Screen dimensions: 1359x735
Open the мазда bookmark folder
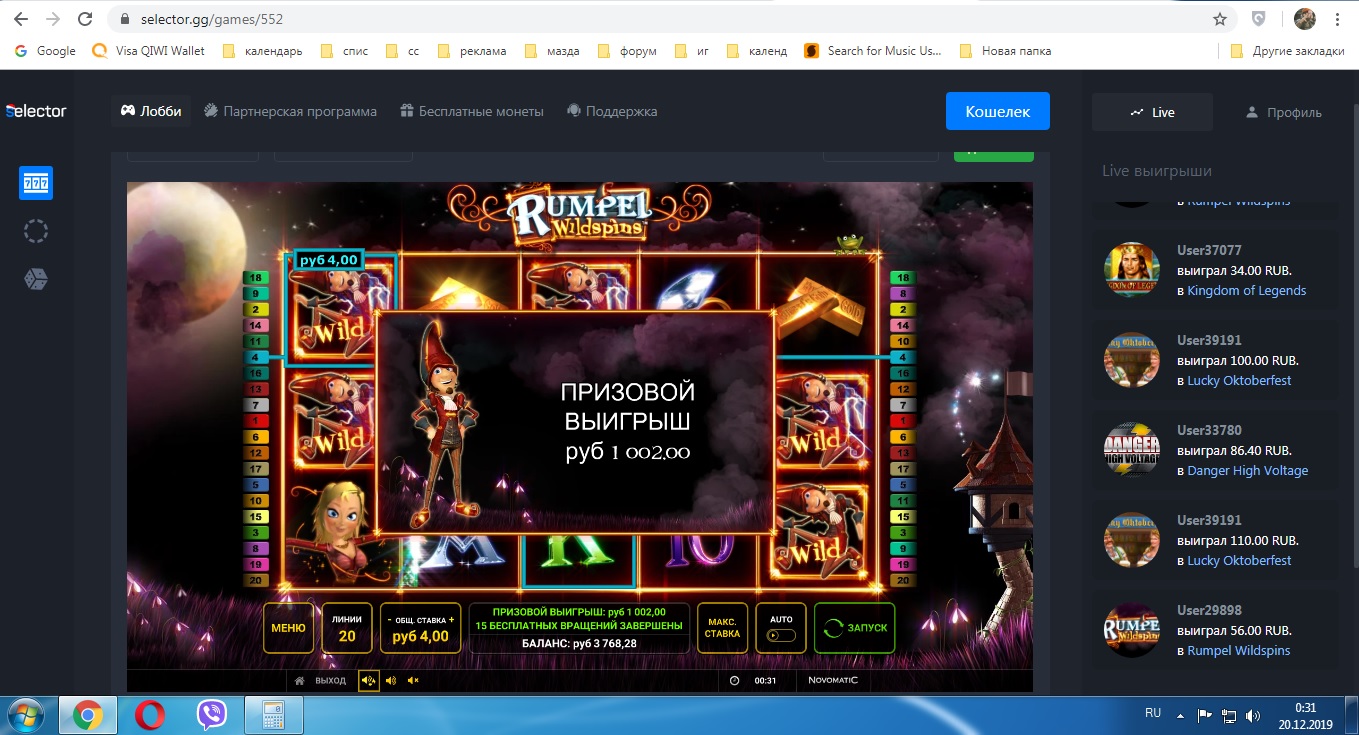[x=552, y=51]
